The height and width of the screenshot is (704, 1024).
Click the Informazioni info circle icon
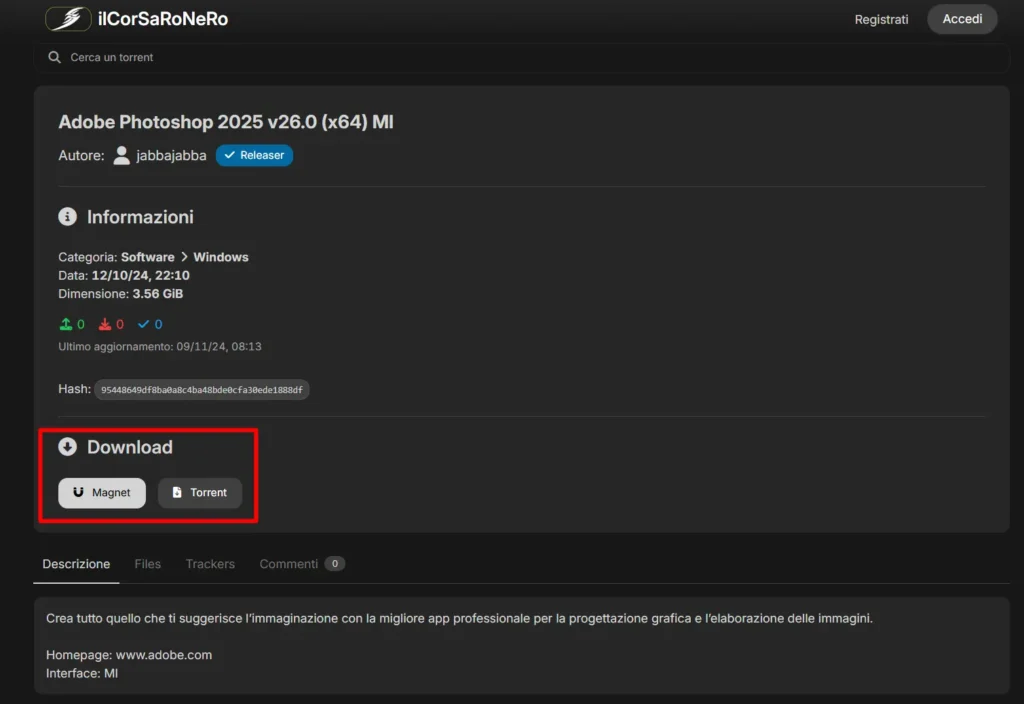pyautogui.click(x=67, y=217)
